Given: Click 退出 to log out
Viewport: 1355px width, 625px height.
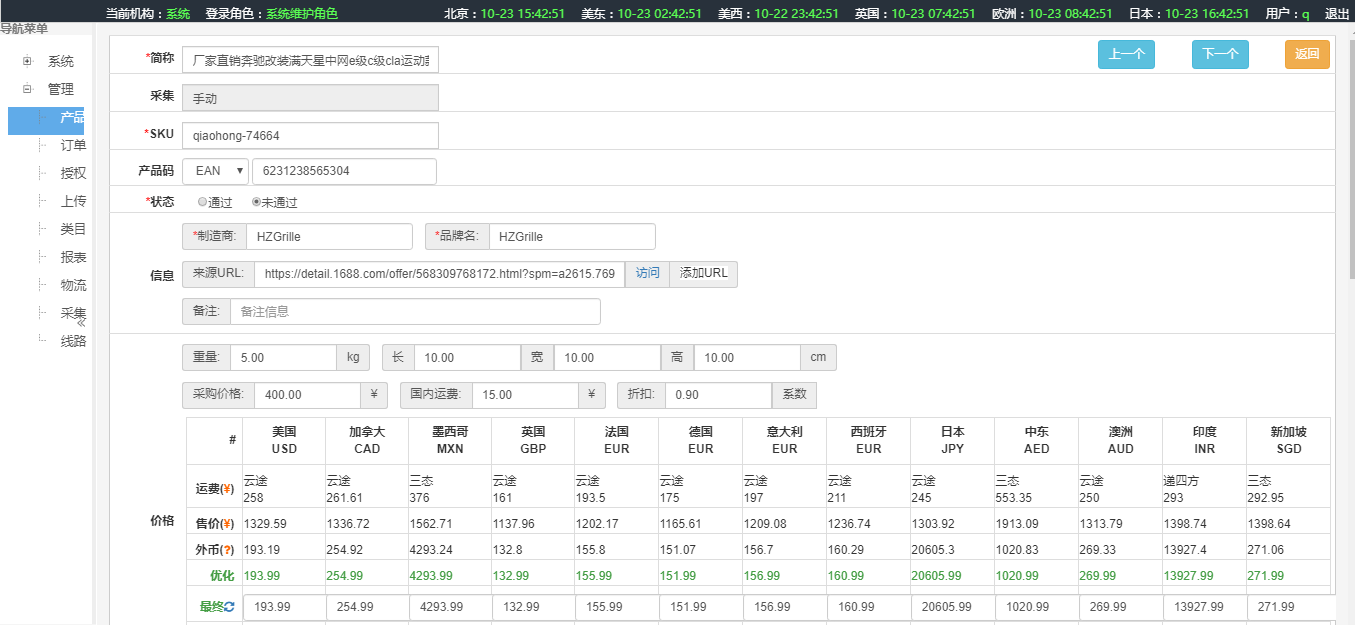Looking at the screenshot, I should (x=1337, y=14).
